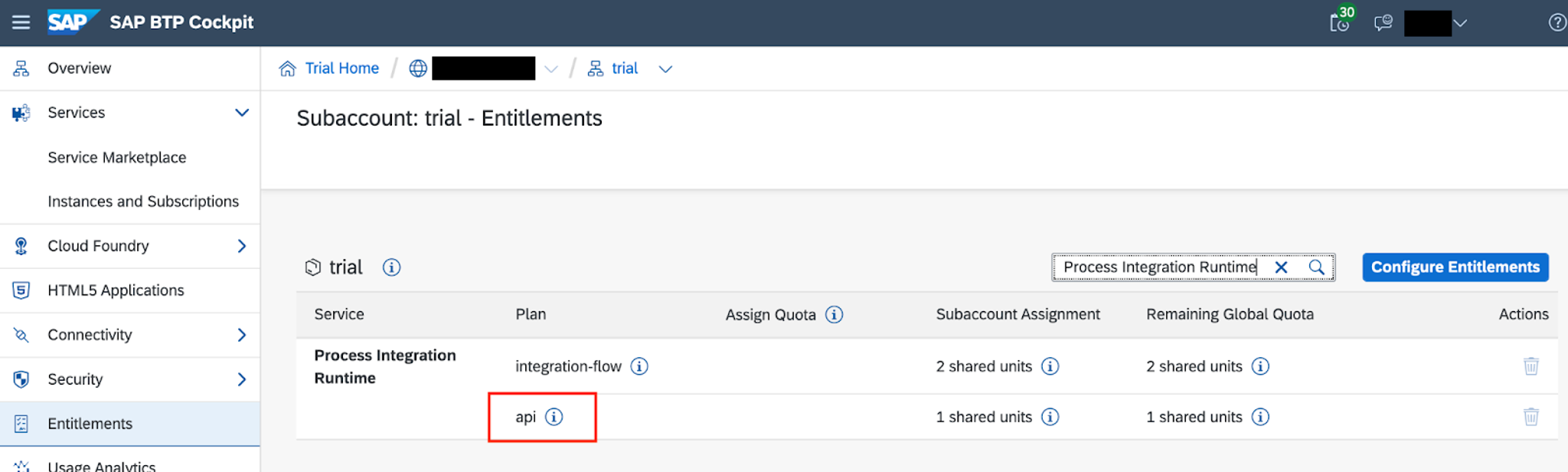The width and height of the screenshot is (1568, 472).
Task: Click the help question mark icon
Action: [x=1557, y=23]
